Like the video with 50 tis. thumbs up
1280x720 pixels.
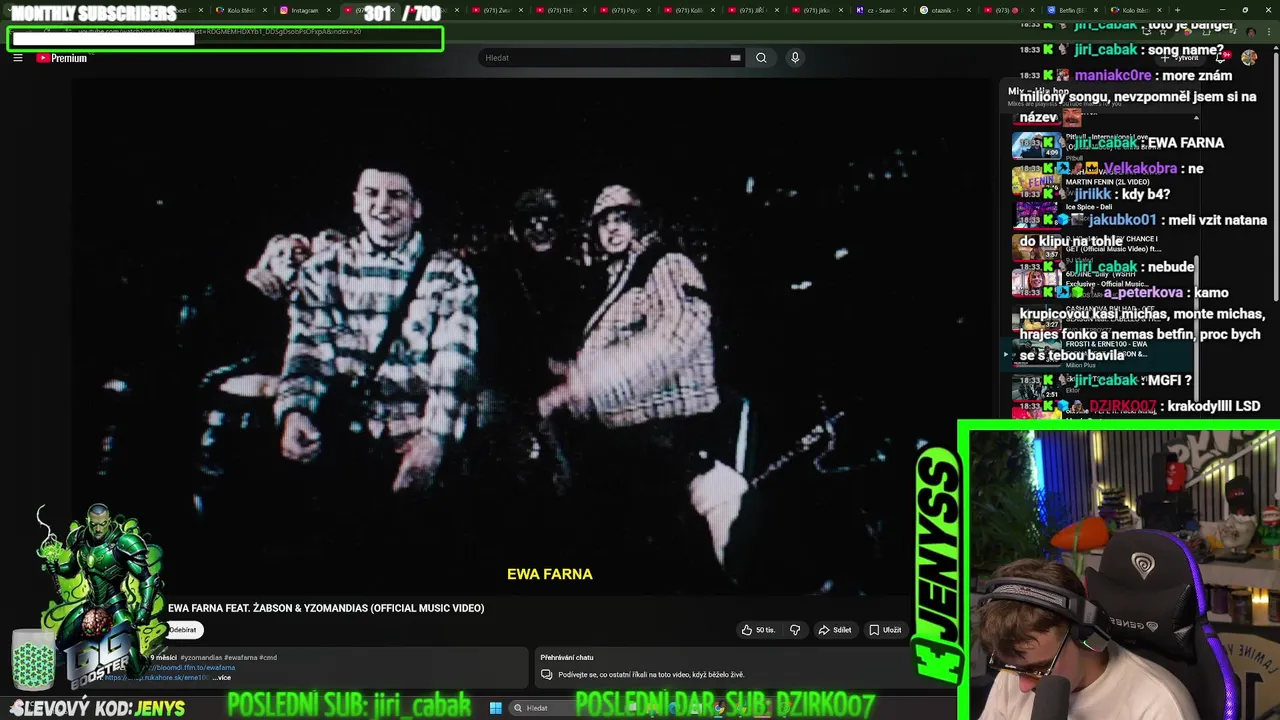(x=758, y=630)
